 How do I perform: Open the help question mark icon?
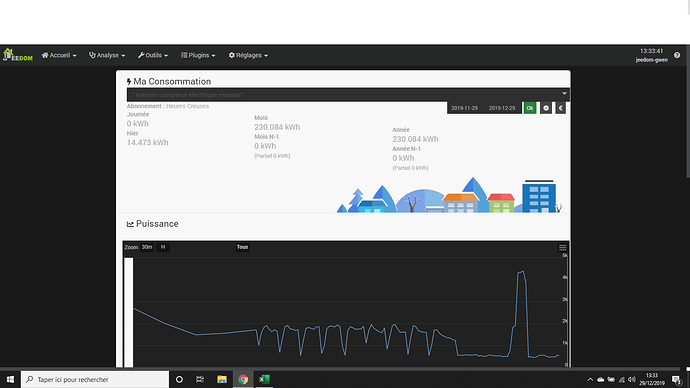tap(677, 55)
